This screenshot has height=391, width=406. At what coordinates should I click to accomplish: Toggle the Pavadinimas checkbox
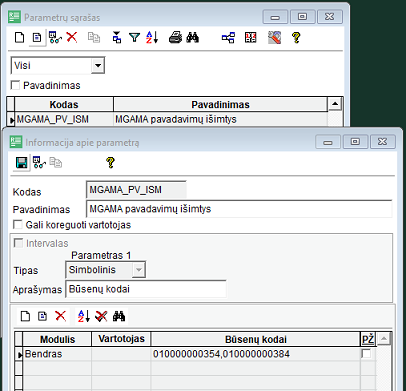[x=15, y=85]
